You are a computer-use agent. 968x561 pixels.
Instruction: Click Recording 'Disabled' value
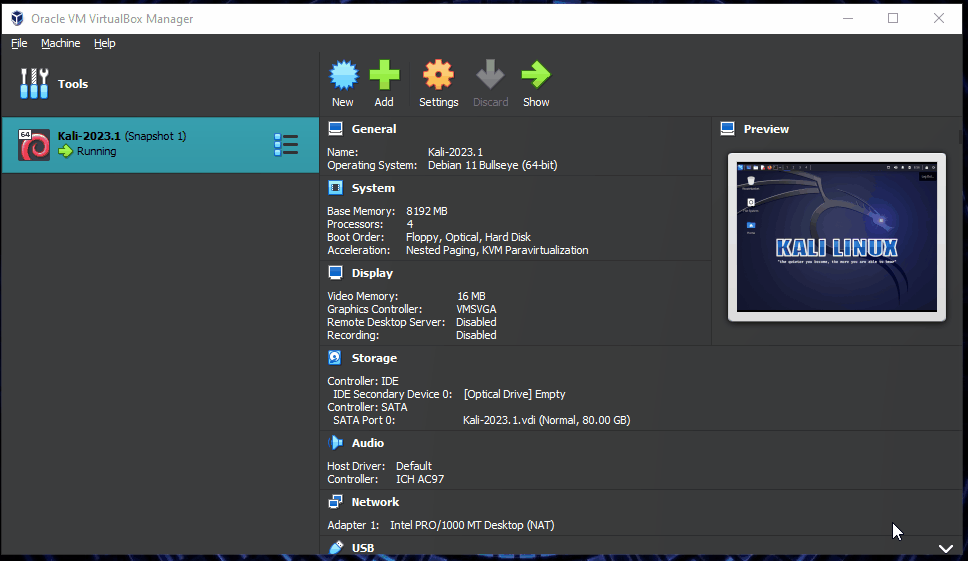tap(476, 335)
